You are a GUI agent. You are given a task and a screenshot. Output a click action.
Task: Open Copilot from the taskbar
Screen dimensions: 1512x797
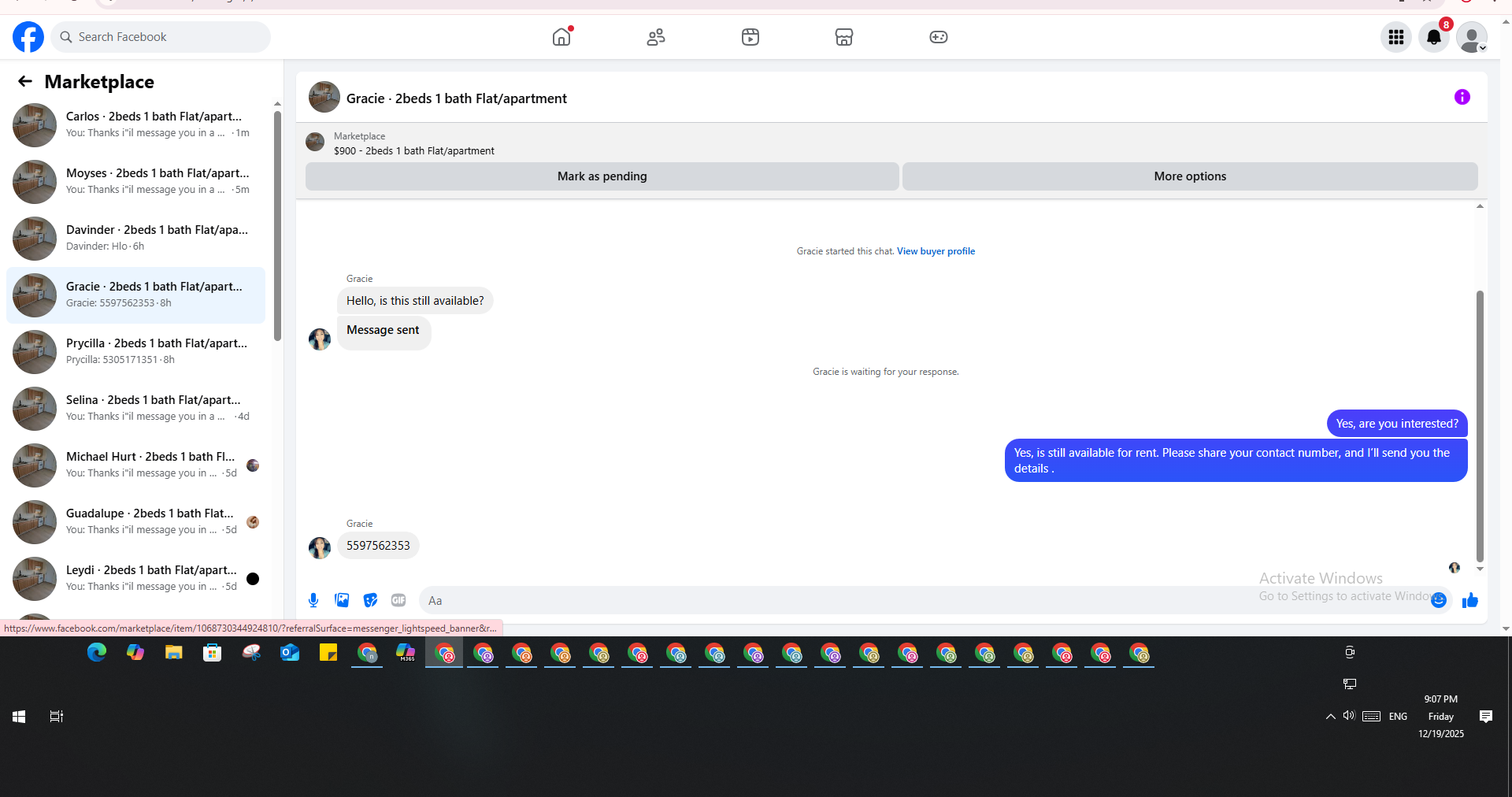pos(135,653)
